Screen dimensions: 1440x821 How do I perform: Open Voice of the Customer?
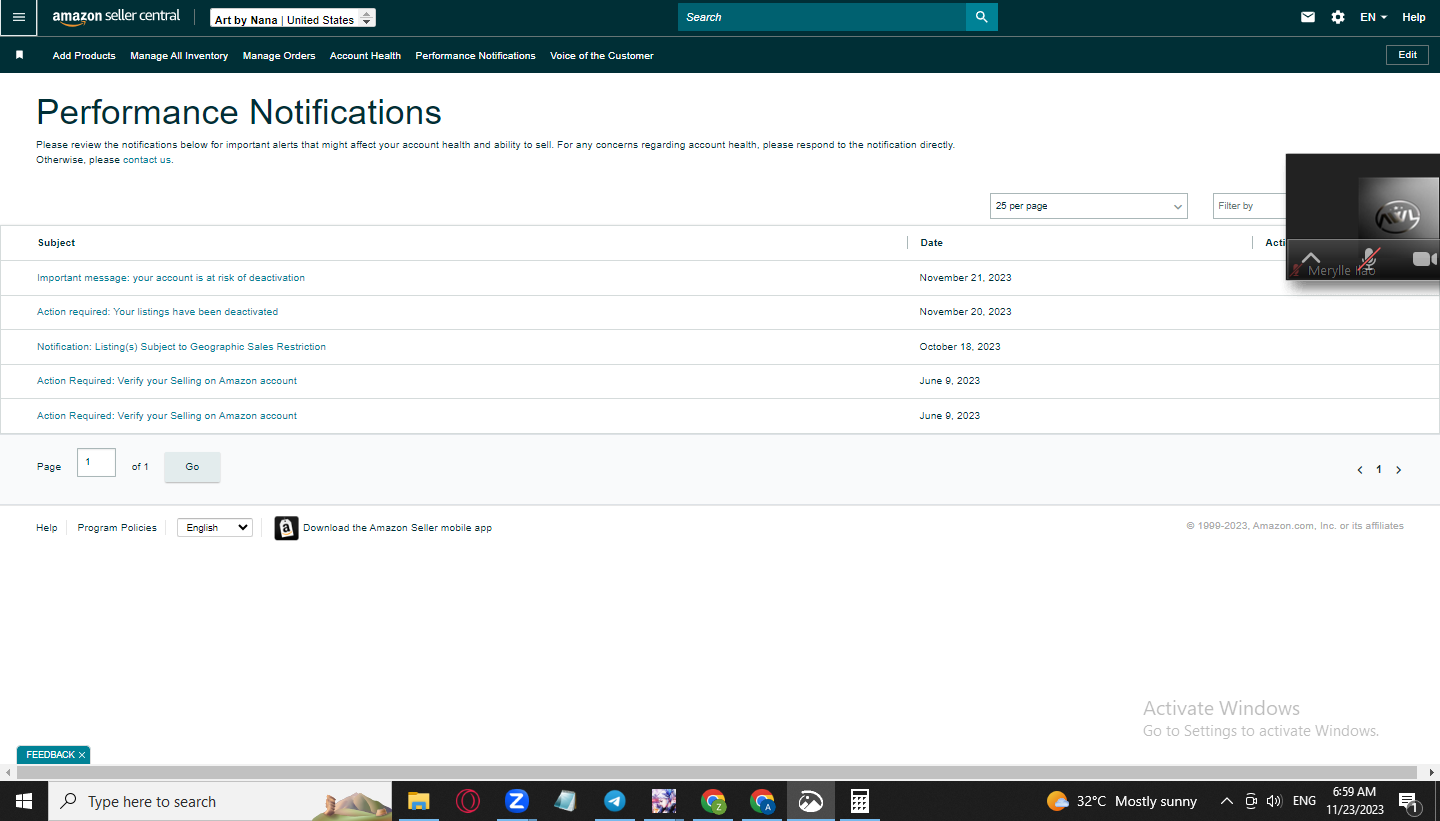point(602,56)
